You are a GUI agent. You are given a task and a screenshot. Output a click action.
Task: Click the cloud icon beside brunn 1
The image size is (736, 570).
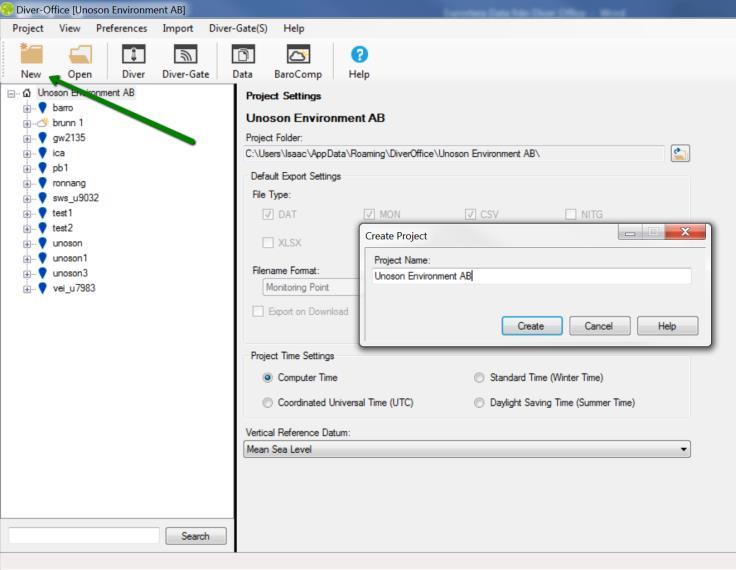pyautogui.click(x=43, y=123)
